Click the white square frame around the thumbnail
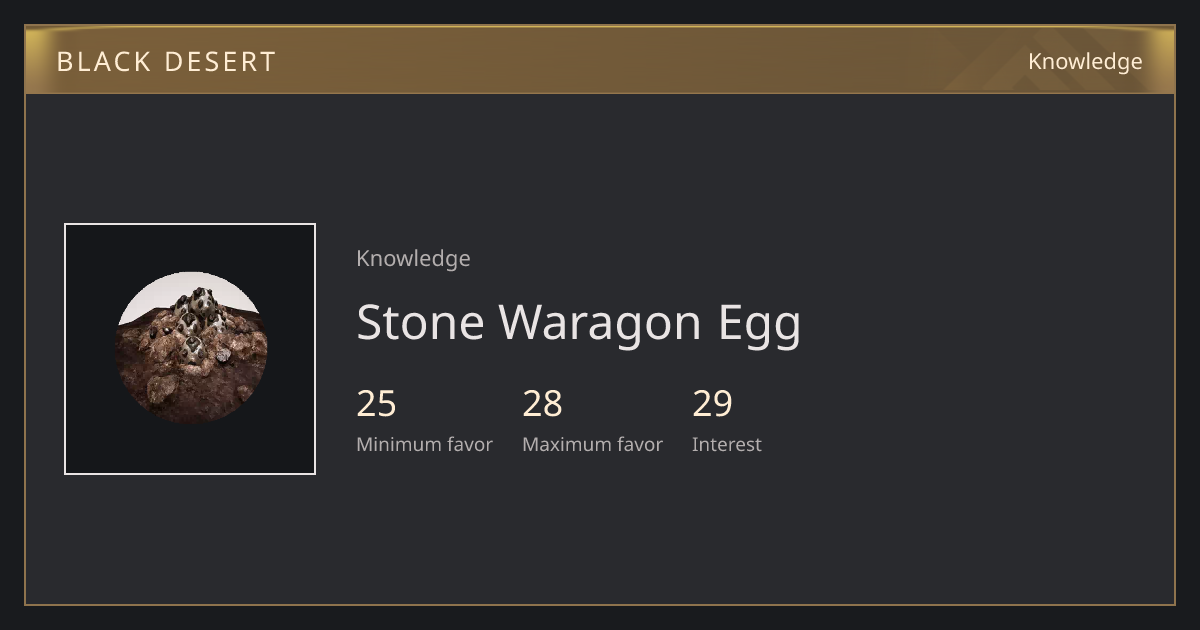 tap(190, 224)
